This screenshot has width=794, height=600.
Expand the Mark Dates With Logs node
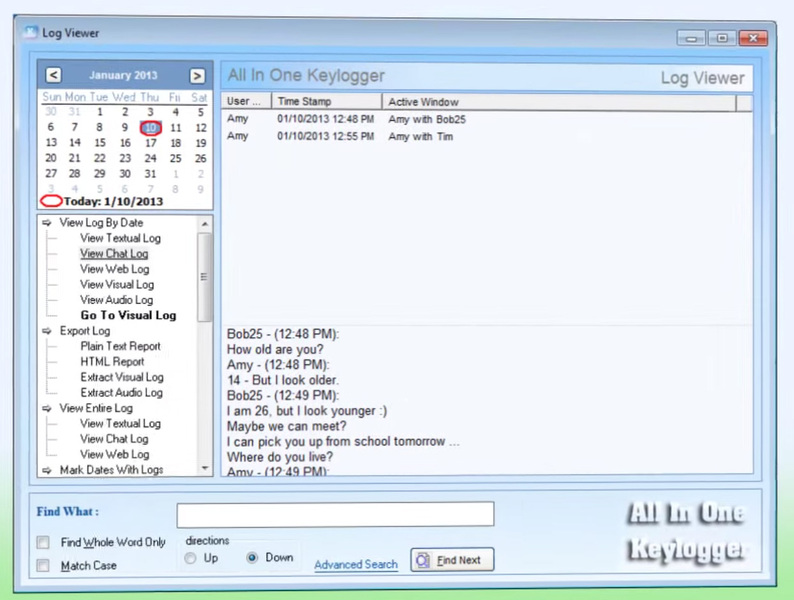pyautogui.click(x=47, y=470)
